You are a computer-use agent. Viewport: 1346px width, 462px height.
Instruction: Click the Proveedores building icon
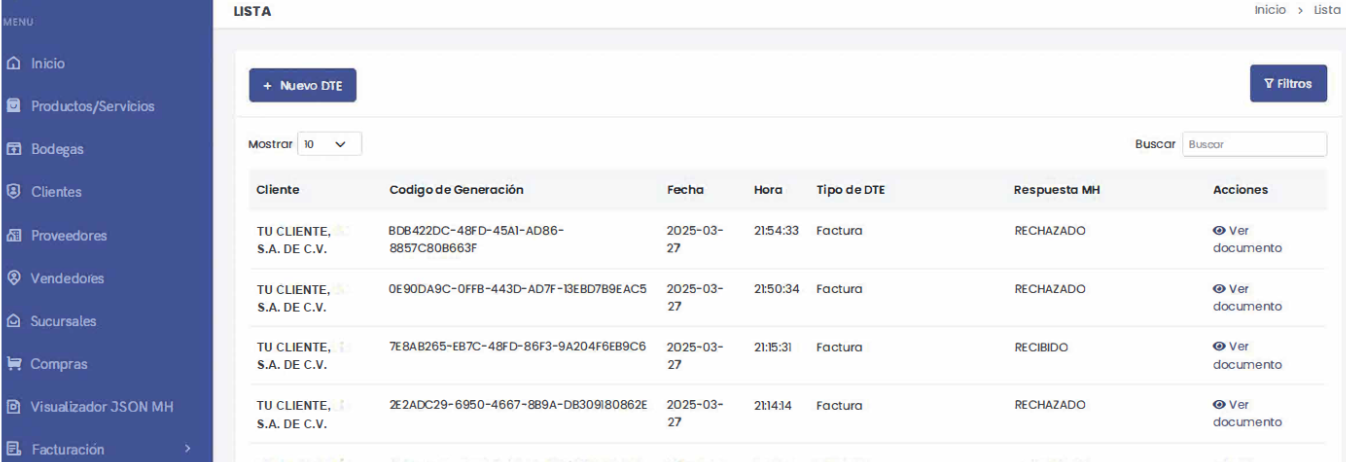13,236
